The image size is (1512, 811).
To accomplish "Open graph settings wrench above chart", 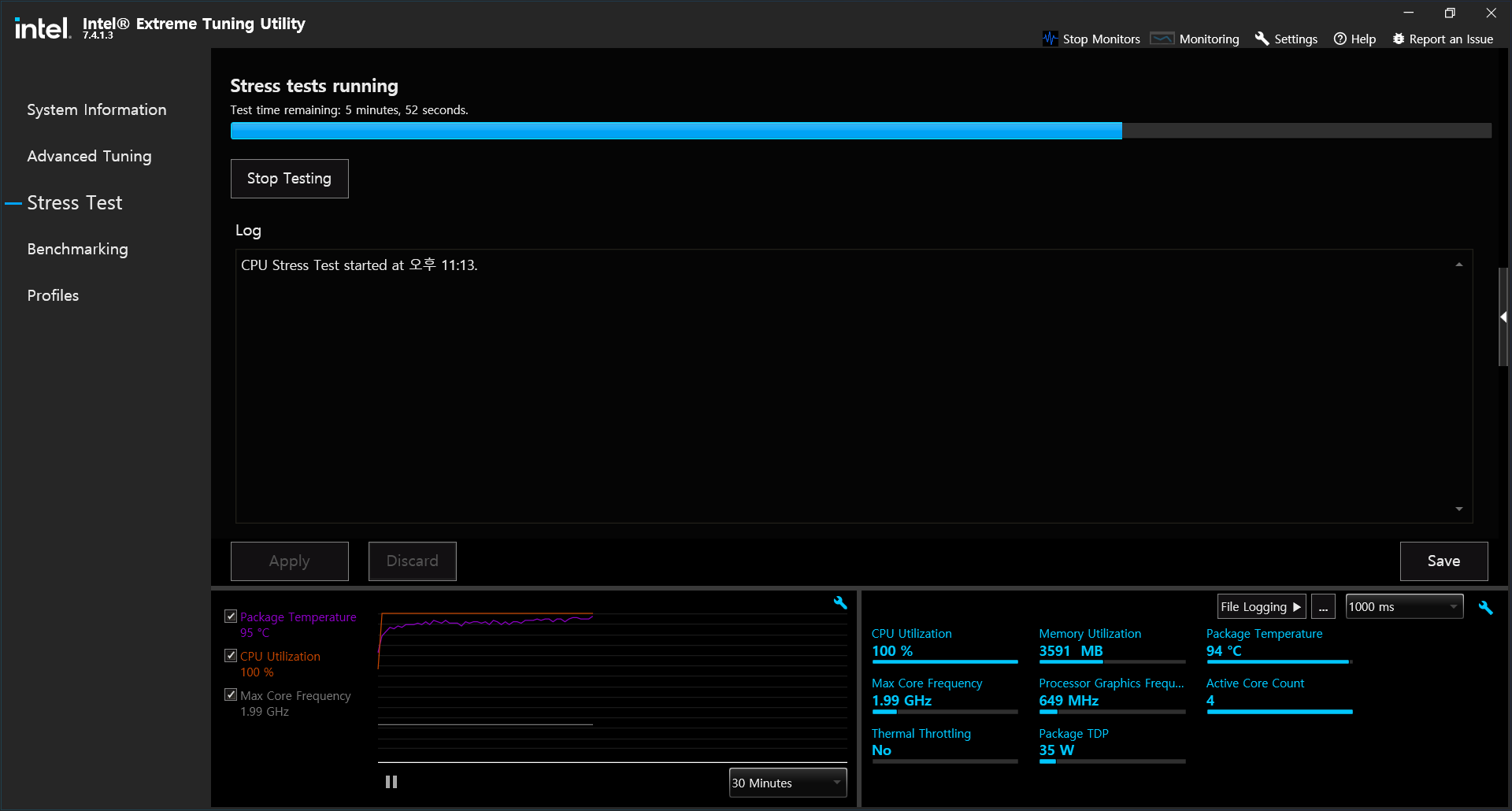I will coord(840,602).
